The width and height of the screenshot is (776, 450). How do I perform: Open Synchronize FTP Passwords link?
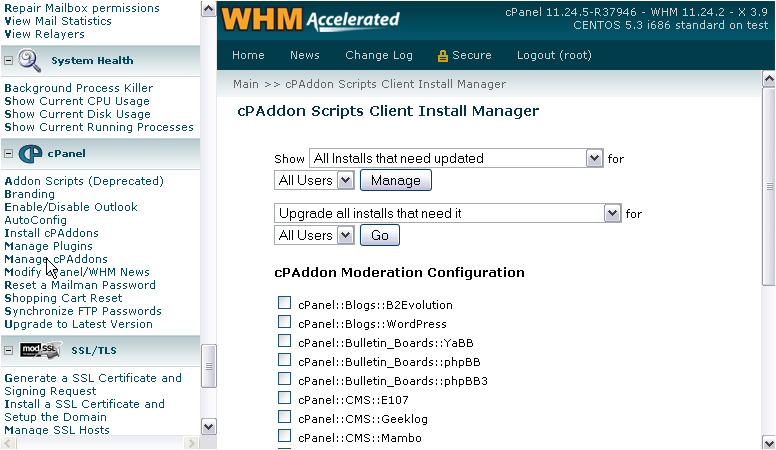(x=83, y=311)
